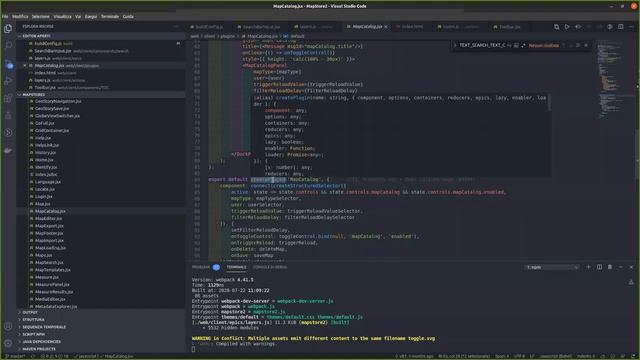This screenshot has height=360, width=640.
Task: Click the master branch status bar item
Action: (15, 356)
